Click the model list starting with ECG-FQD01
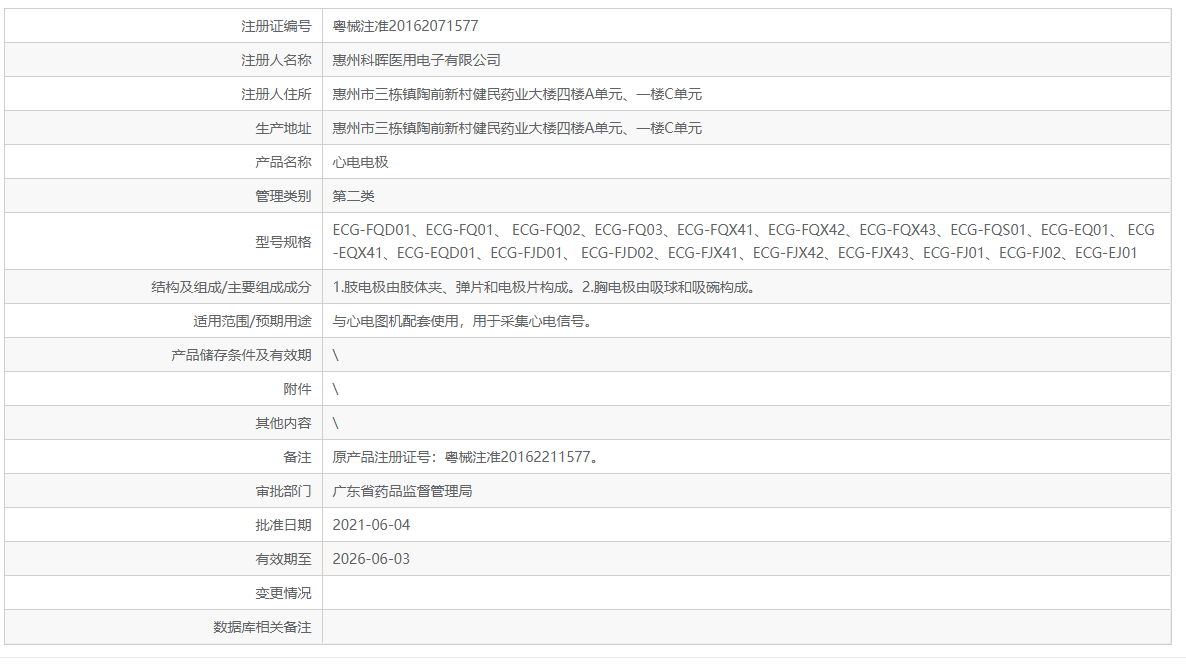This screenshot has height=669, width=1186. 744,241
